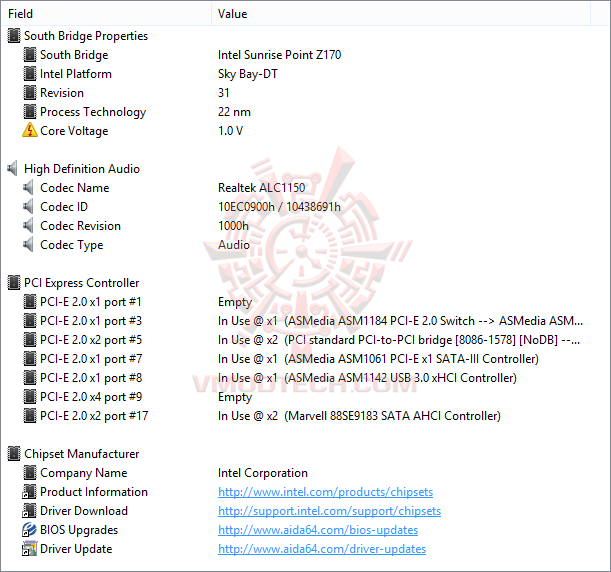
Task: Select the ASMedia ASM1061 SATA-III Controller value
Action: 378,359
